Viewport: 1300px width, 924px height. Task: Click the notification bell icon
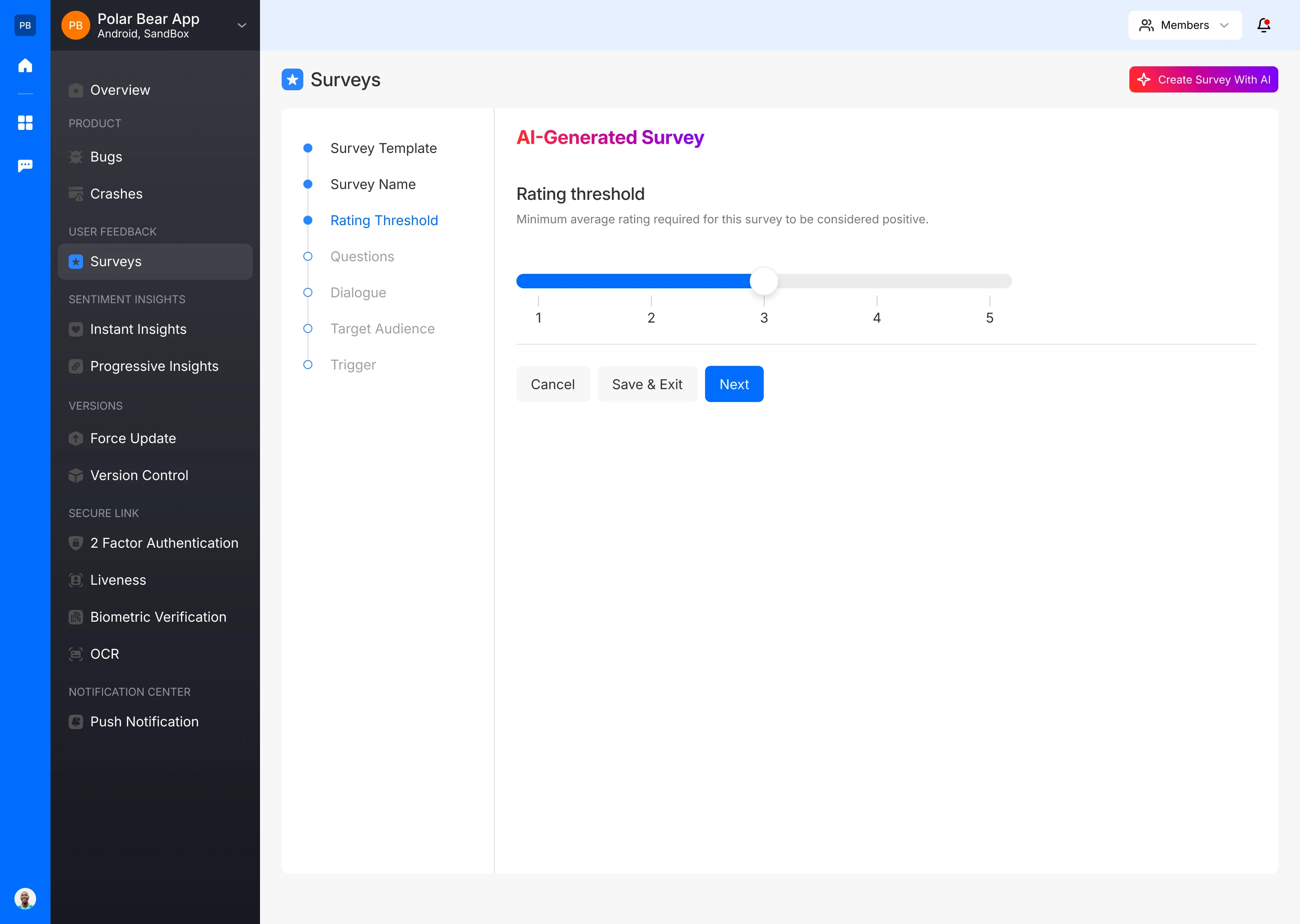[1263, 25]
